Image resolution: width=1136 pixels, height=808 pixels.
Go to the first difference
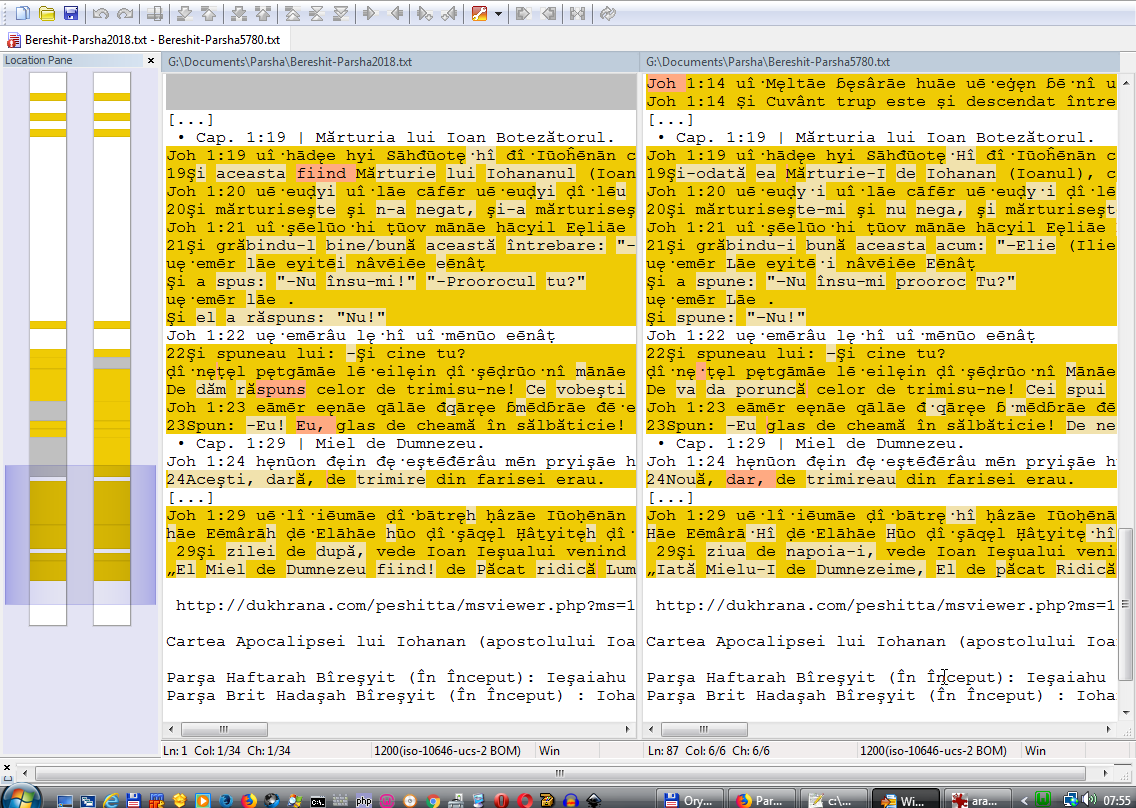292,14
